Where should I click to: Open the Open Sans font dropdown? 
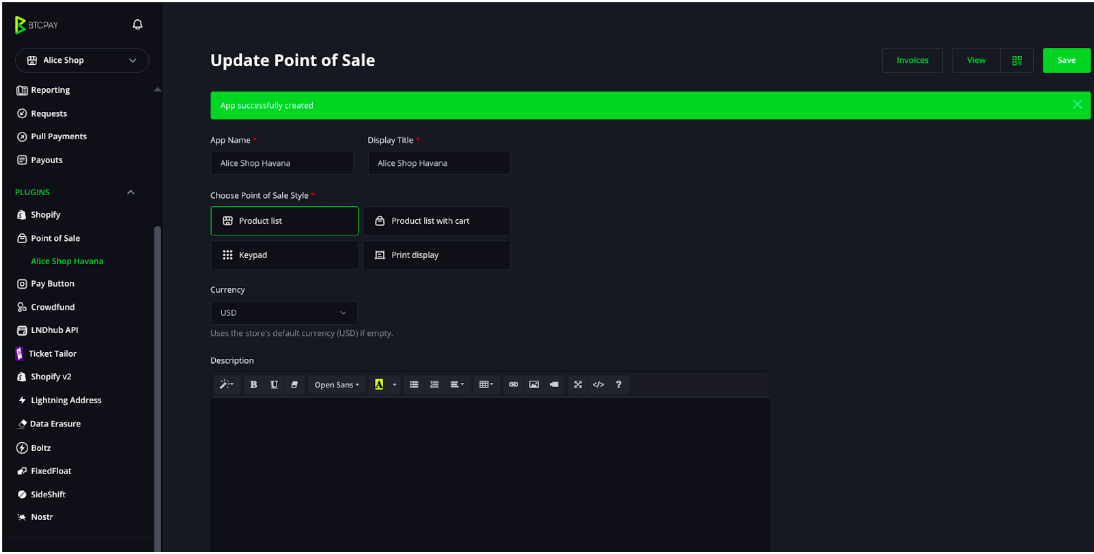336,384
